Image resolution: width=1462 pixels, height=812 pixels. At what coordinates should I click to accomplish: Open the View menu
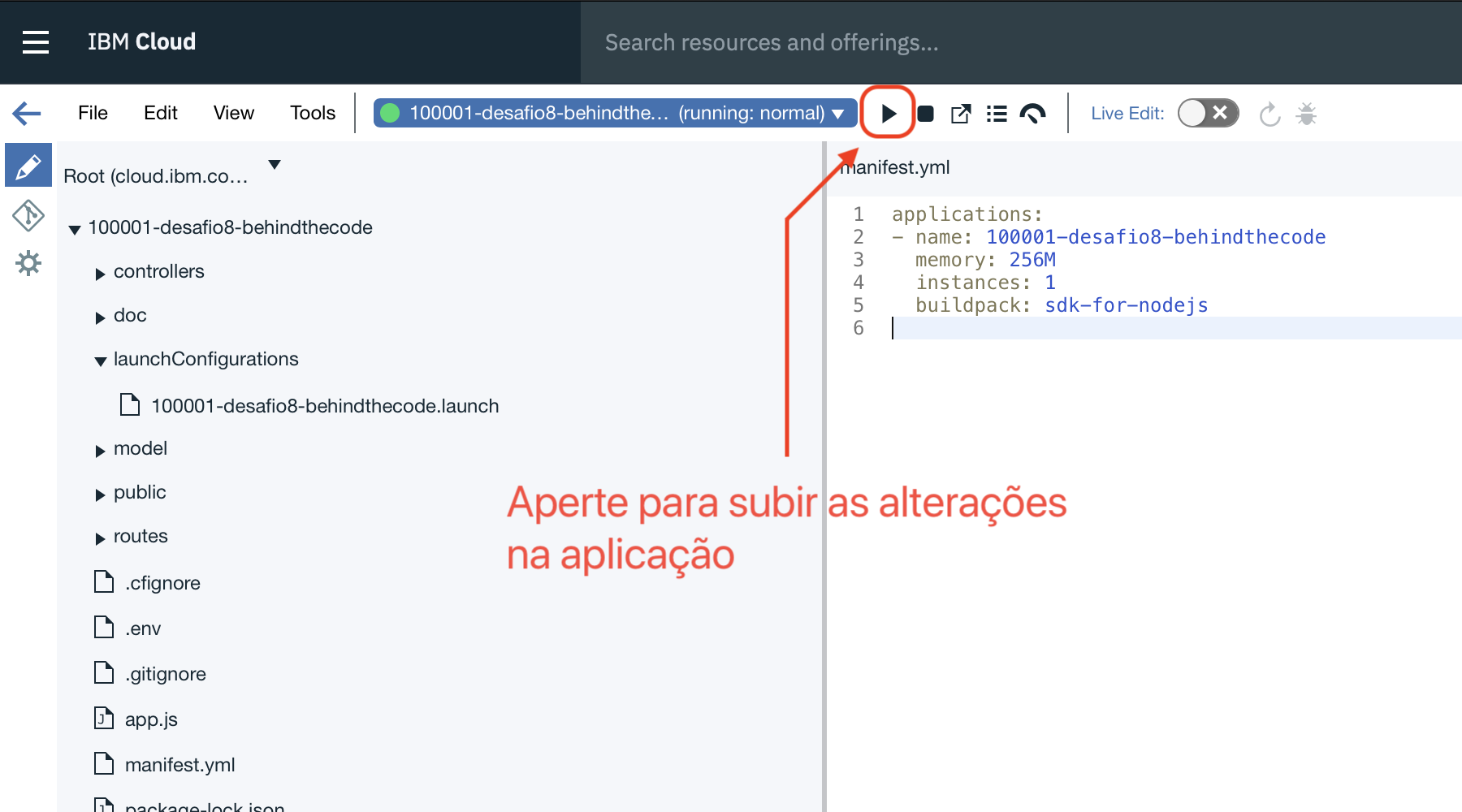pyautogui.click(x=234, y=113)
